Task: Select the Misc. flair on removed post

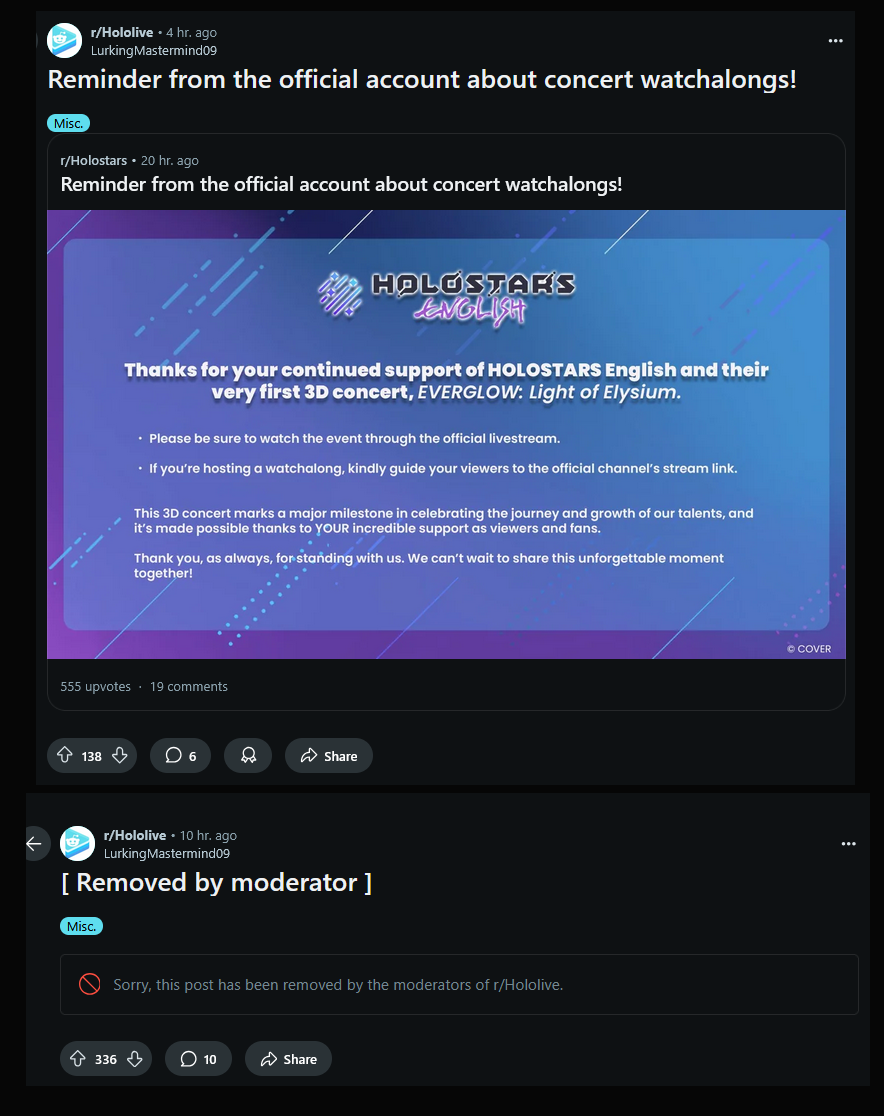Action: 81,926
